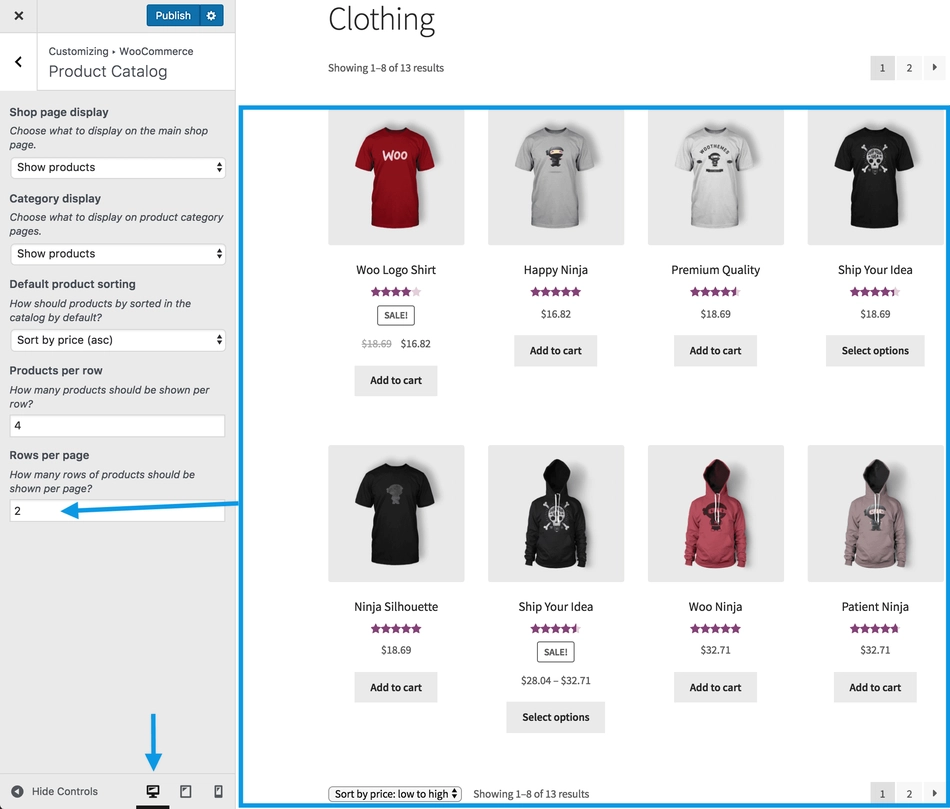Viewport: 950px width, 809px height.
Task: Click the star rating under Woo Logo Shirt
Action: pyautogui.click(x=396, y=292)
